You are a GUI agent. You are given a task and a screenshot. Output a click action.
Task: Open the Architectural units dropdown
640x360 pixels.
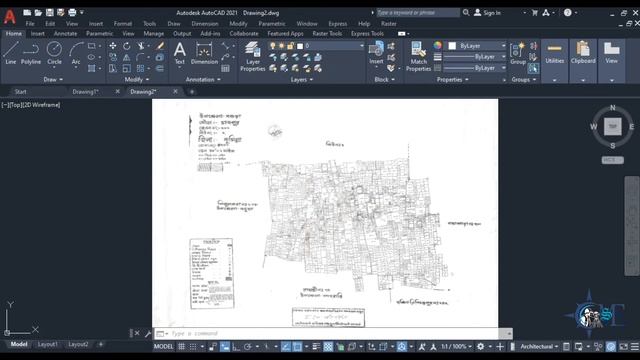coord(539,347)
